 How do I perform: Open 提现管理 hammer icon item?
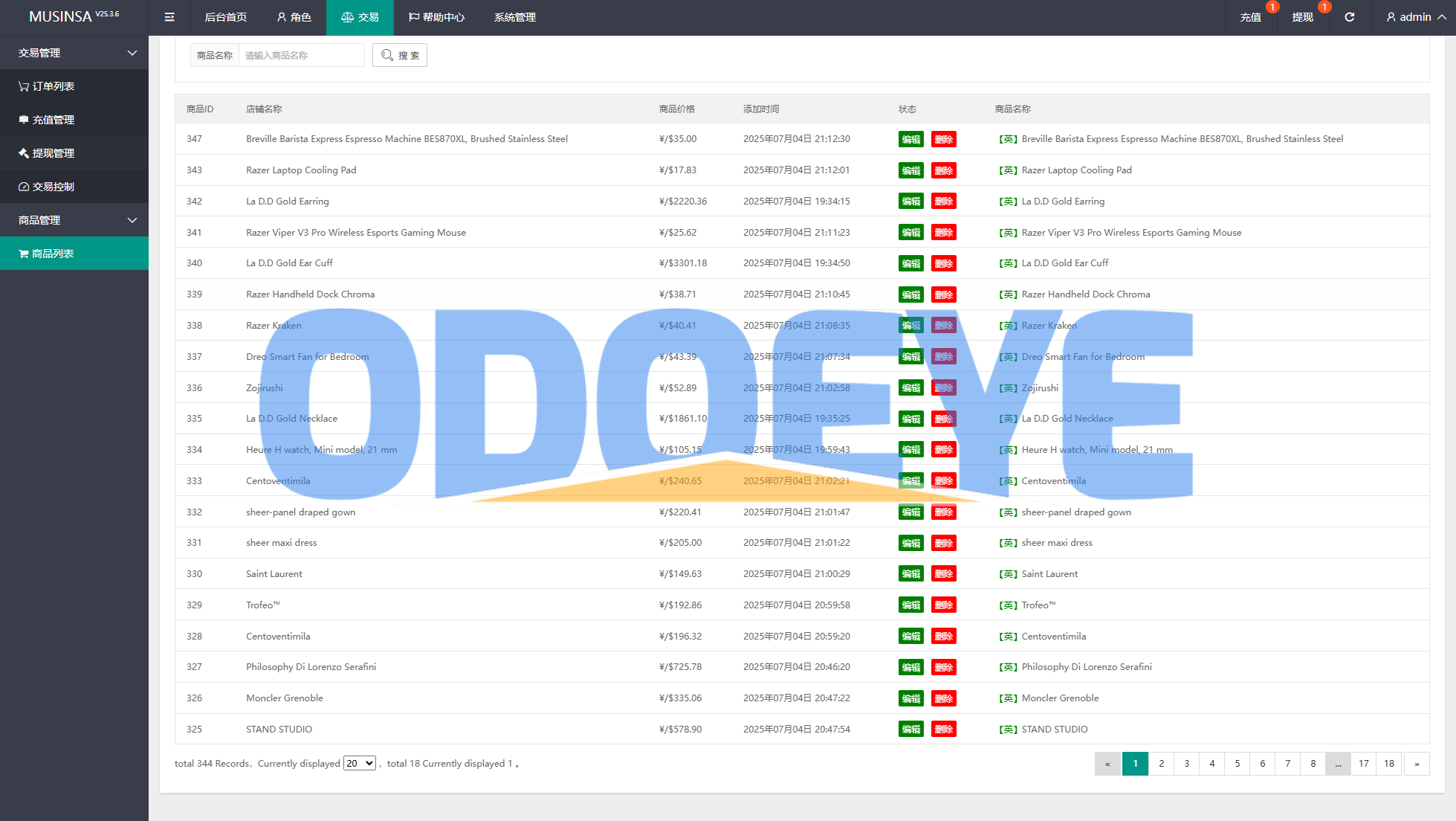47,153
